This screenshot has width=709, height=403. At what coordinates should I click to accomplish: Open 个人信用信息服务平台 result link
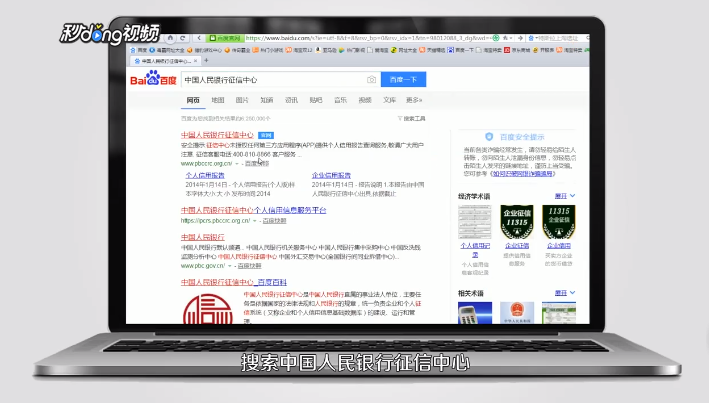point(254,210)
